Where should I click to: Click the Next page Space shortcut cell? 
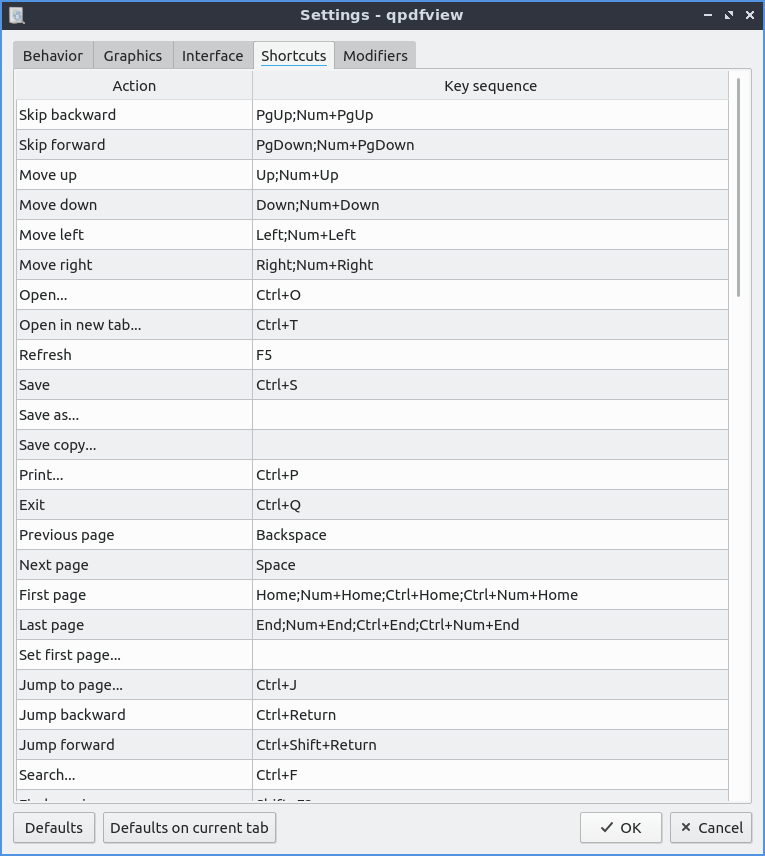click(x=490, y=565)
